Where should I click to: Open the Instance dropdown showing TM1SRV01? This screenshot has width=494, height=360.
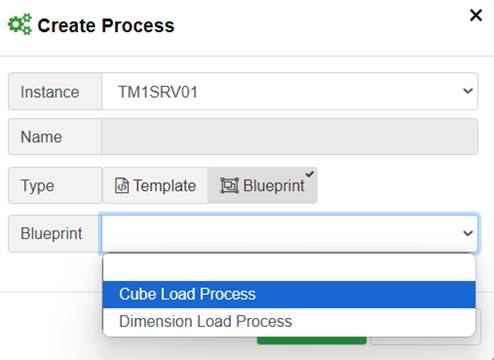(290, 91)
